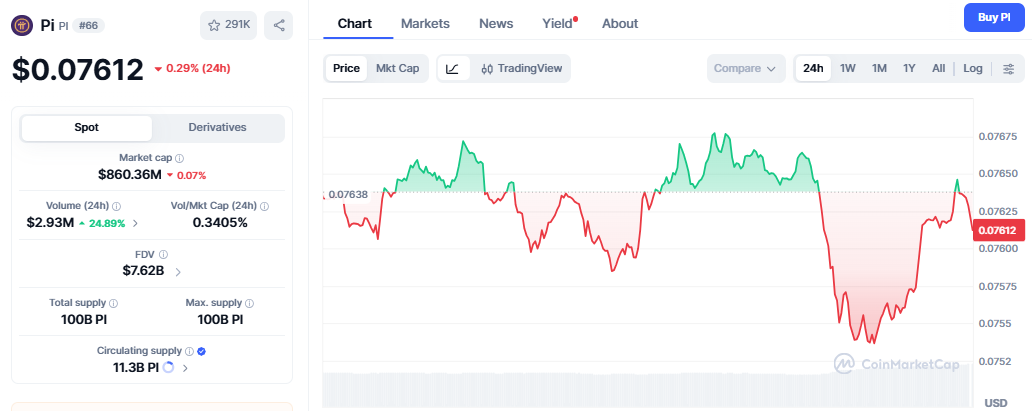This screenshot has width=1032, height=411.
Task: Click the $0.07612 current price
Action: 78,70
